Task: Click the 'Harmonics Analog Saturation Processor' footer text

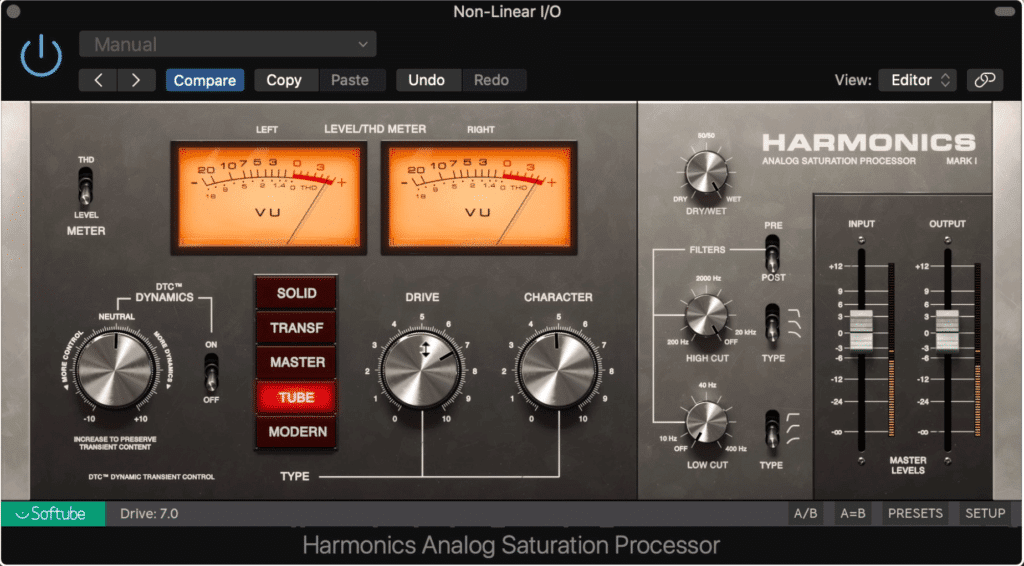Action: 511,544
